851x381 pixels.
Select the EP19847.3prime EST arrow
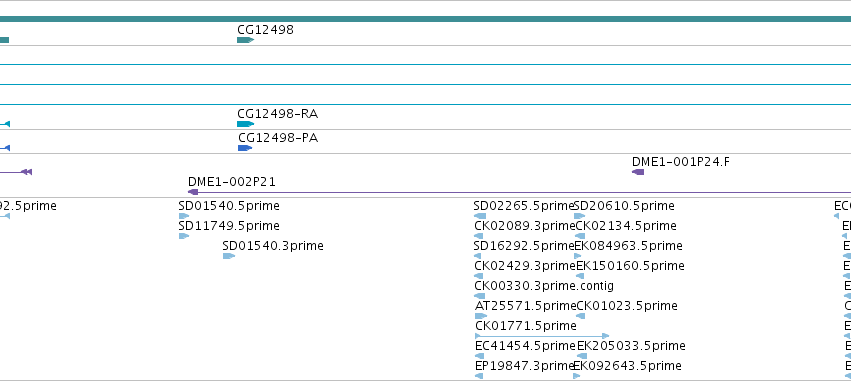pyautogui.click(x=479, y=376)
